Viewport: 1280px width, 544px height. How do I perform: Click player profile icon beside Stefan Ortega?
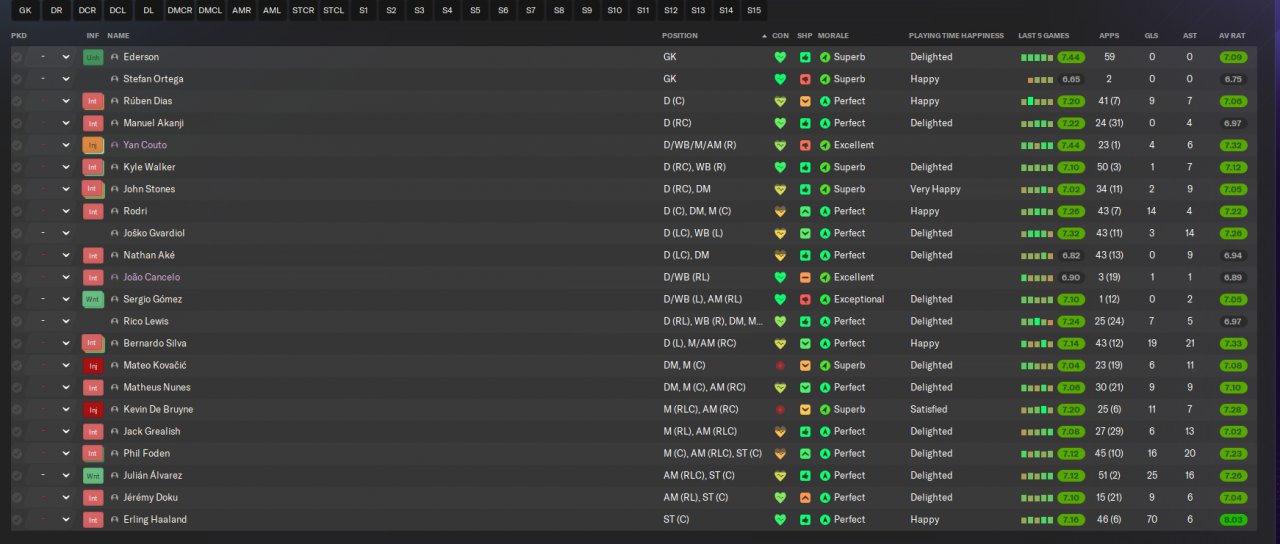click(x=115, y=79)
